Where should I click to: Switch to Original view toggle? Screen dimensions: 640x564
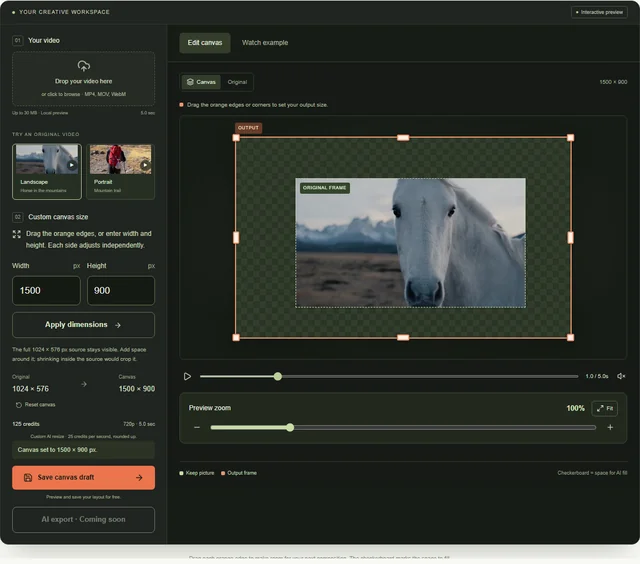[x=237, y=82]
